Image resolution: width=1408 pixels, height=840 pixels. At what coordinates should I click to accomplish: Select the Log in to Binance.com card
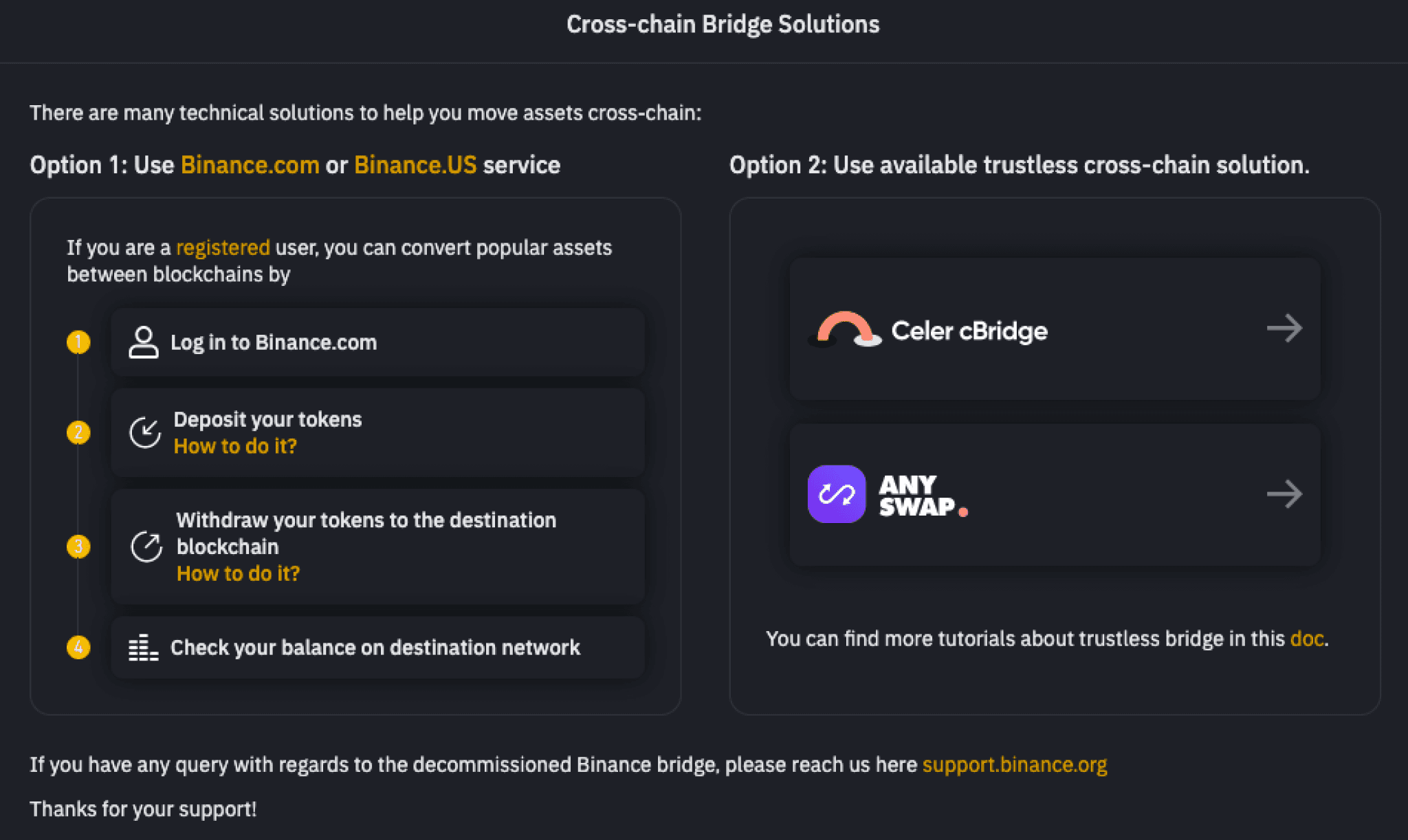click(x=377, y=342)
